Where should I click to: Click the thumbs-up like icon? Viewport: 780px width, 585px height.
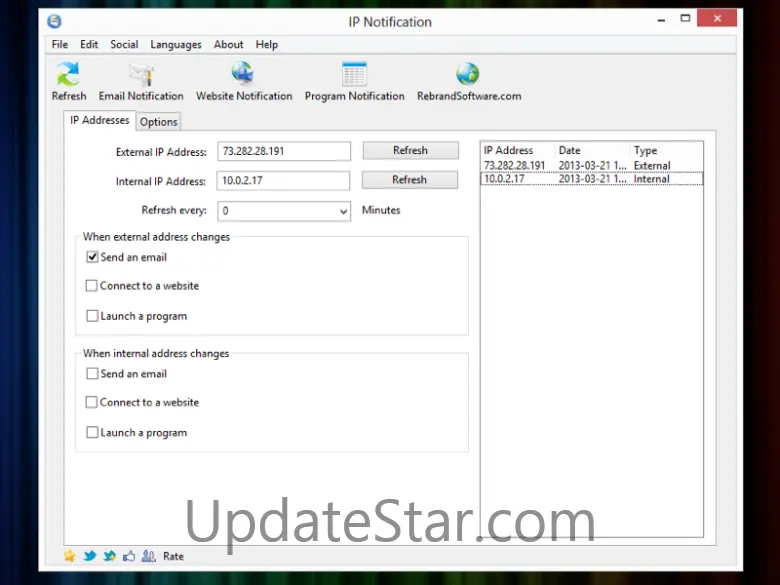coord(129,556)
